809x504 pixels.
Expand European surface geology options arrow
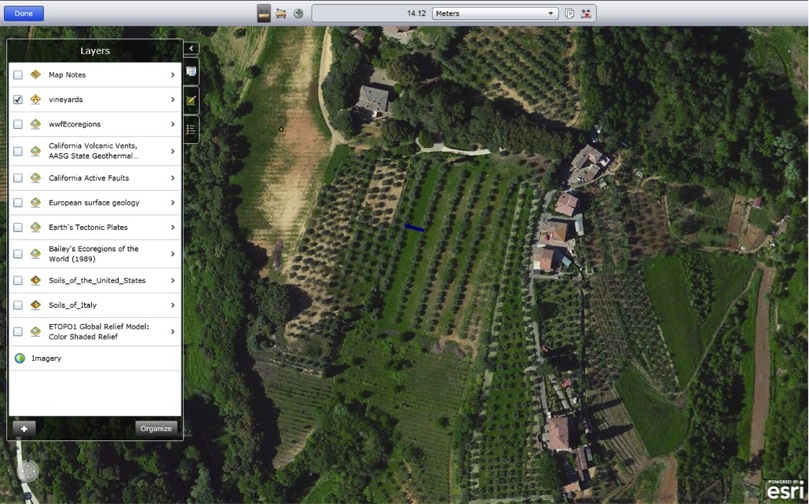(x=172, y=203)
